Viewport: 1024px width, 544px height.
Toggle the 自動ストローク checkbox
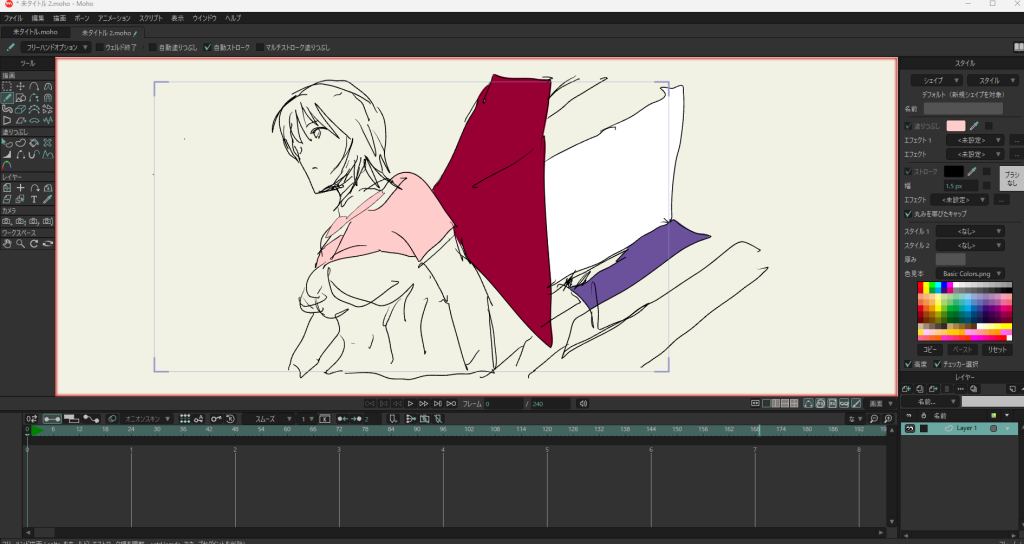coord(208,47)
